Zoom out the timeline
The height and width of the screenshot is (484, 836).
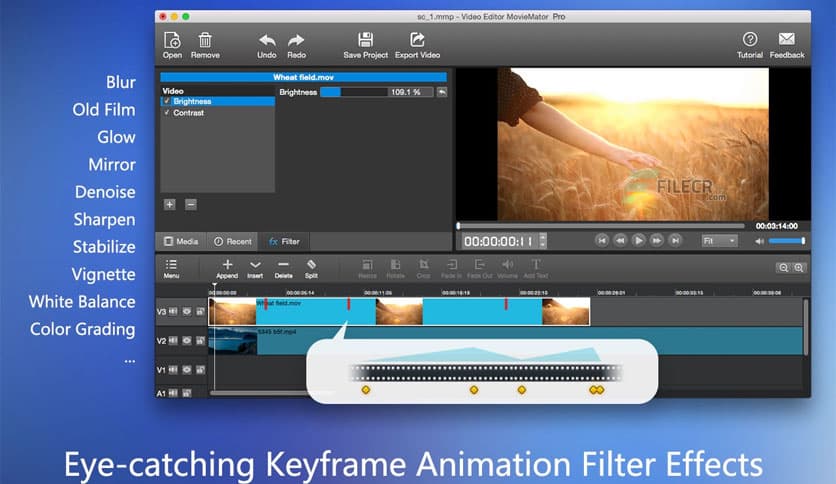pos(783,268)
